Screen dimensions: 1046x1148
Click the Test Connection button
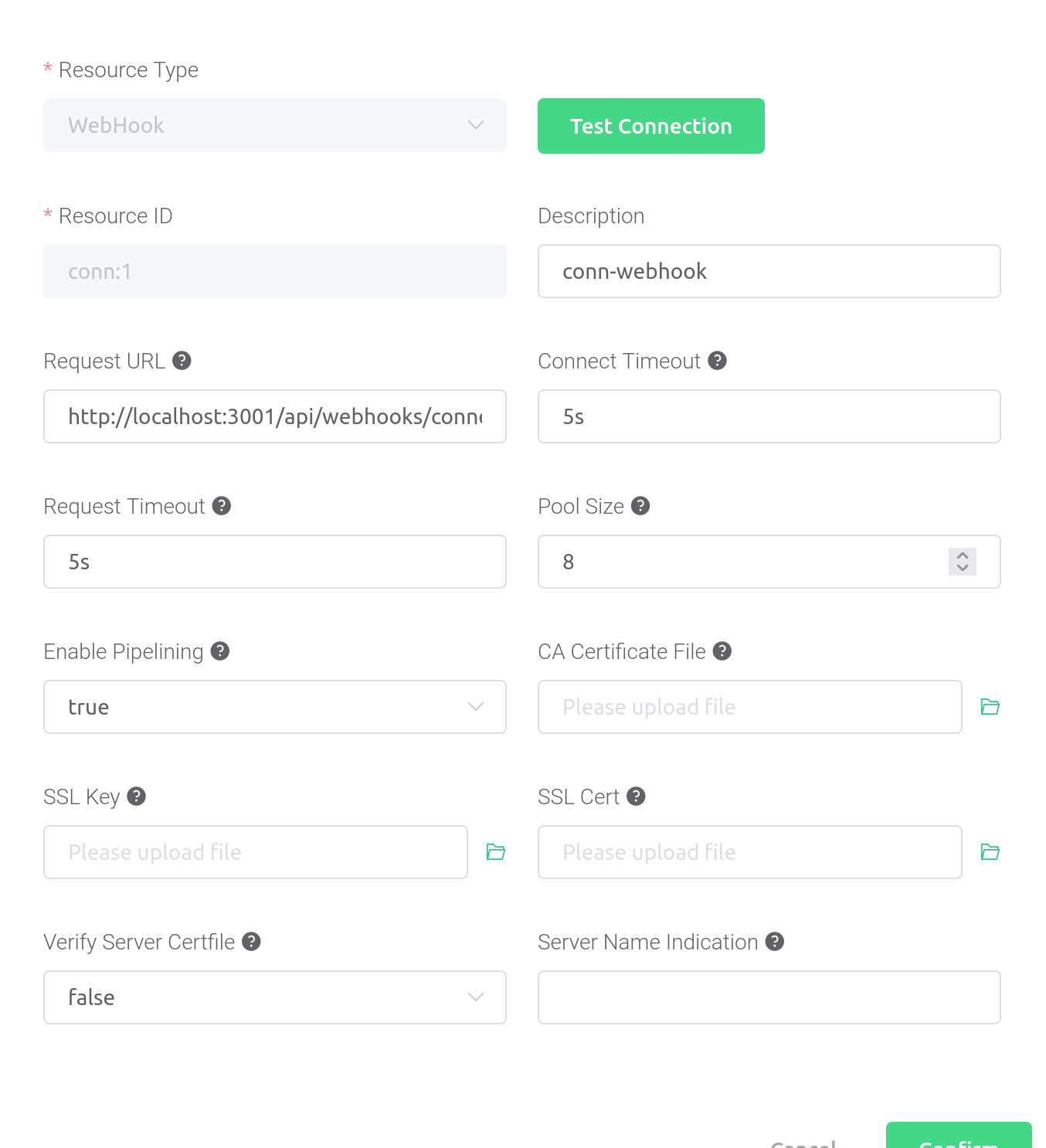tap(650, 125)
